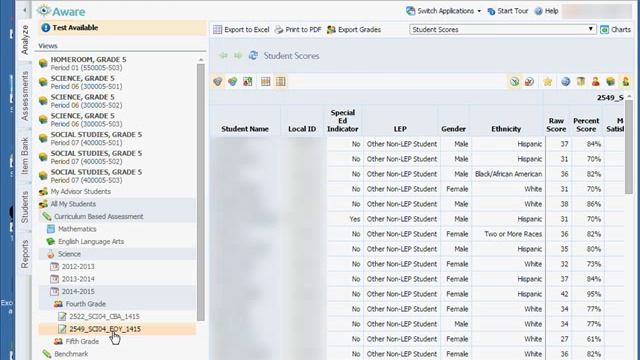The image size is (640, 360).
Task: Open the Benchmark node
Action: click(71, 354)
